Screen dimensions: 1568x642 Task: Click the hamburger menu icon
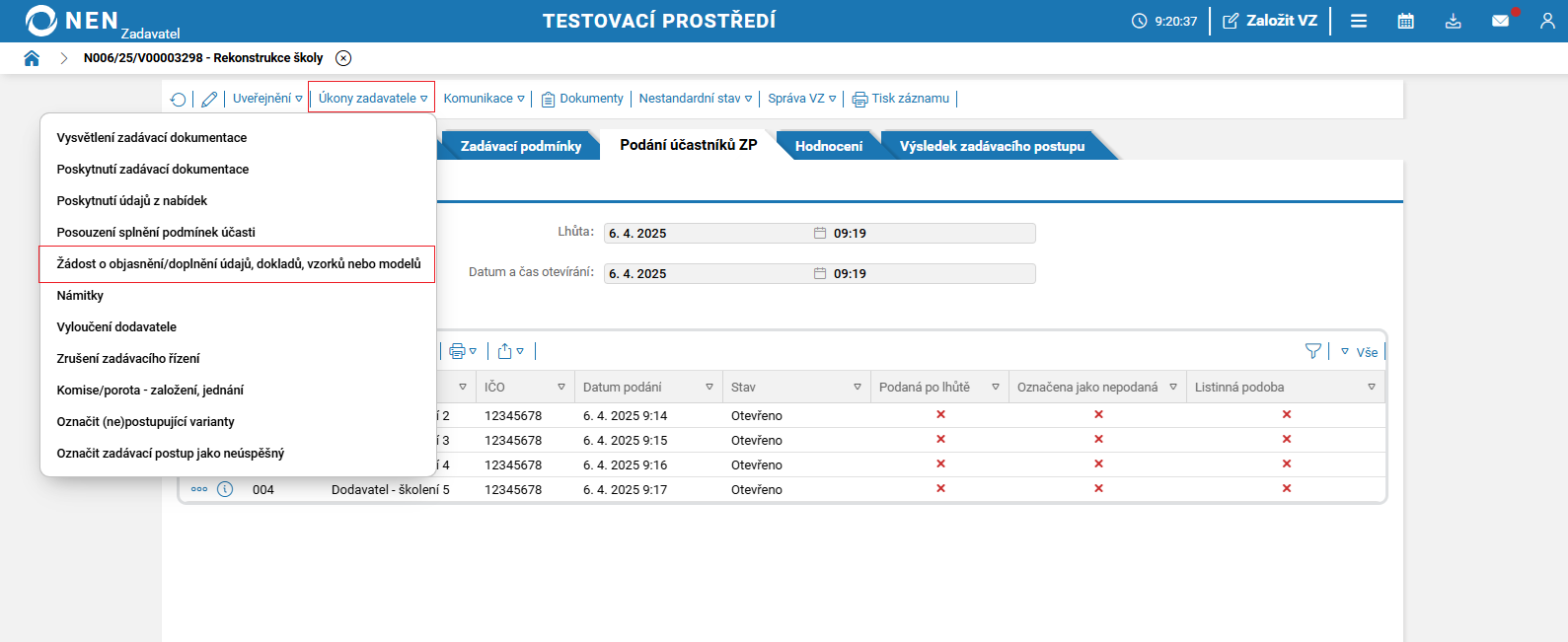(1358, 21)
